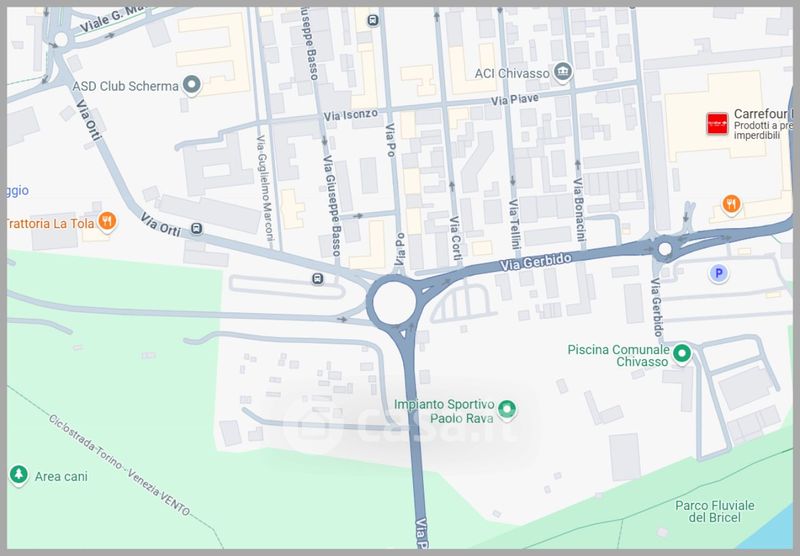
Task: Select the Parco Fluviale del Bricel label
Action: point(715,511)
